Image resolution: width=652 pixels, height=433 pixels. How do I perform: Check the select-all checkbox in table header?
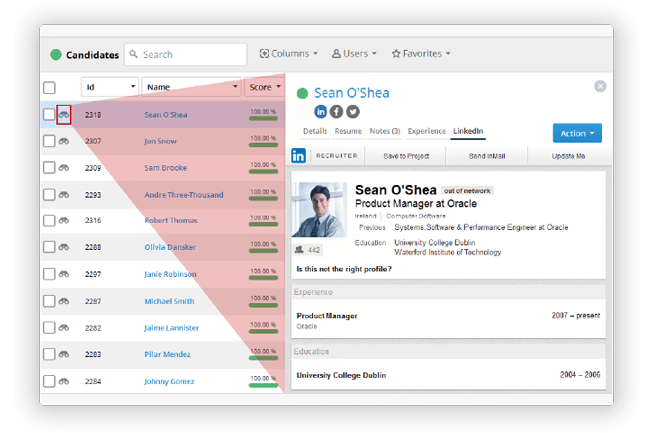pyautogui.click(x=49, y=88)
